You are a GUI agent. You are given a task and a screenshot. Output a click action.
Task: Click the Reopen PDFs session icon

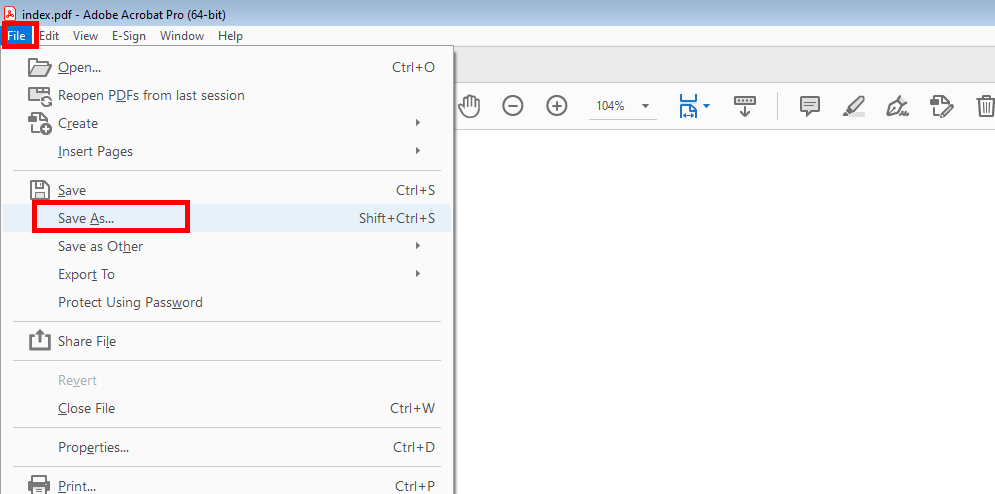click(40, 96)
